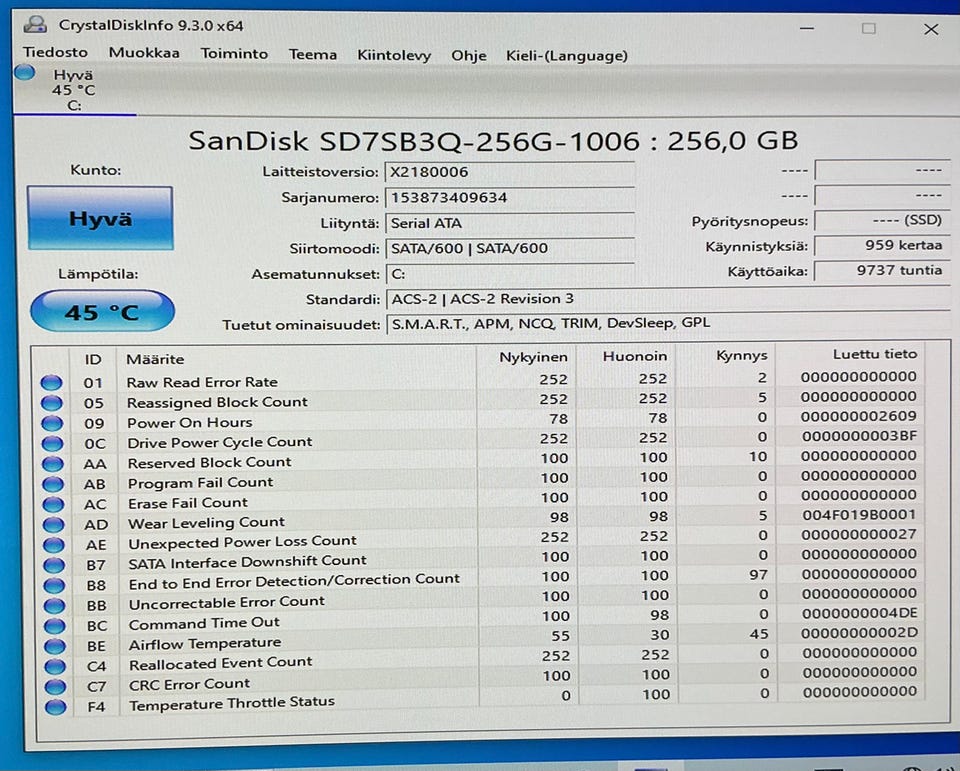Select the Raw Read Error Rate row text
This screenshot has width=960, height=771.
pos(202,382)
